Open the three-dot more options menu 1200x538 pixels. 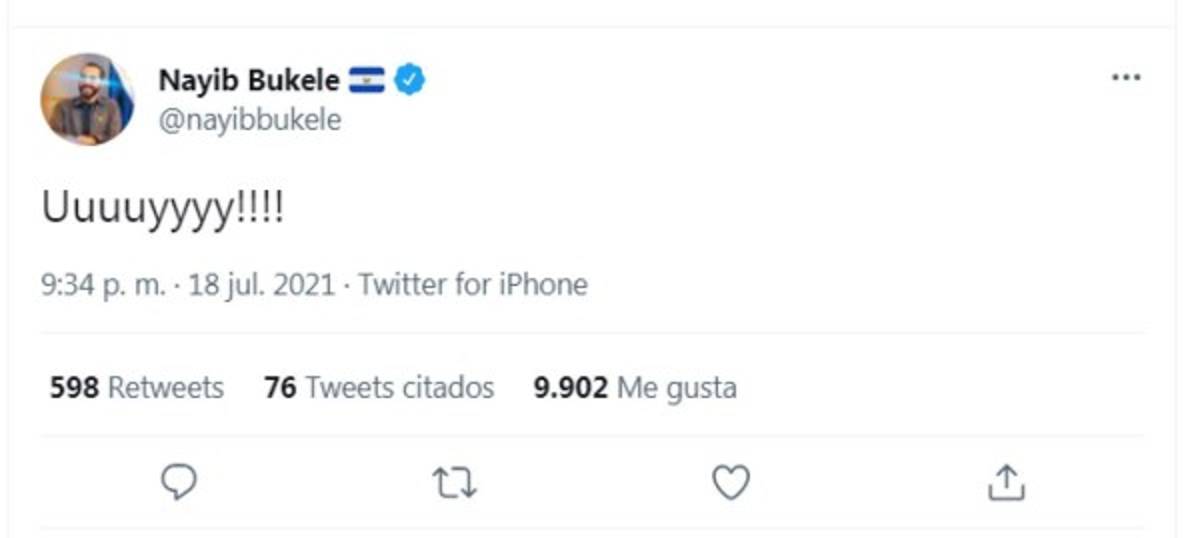(x=1126, y=78)
